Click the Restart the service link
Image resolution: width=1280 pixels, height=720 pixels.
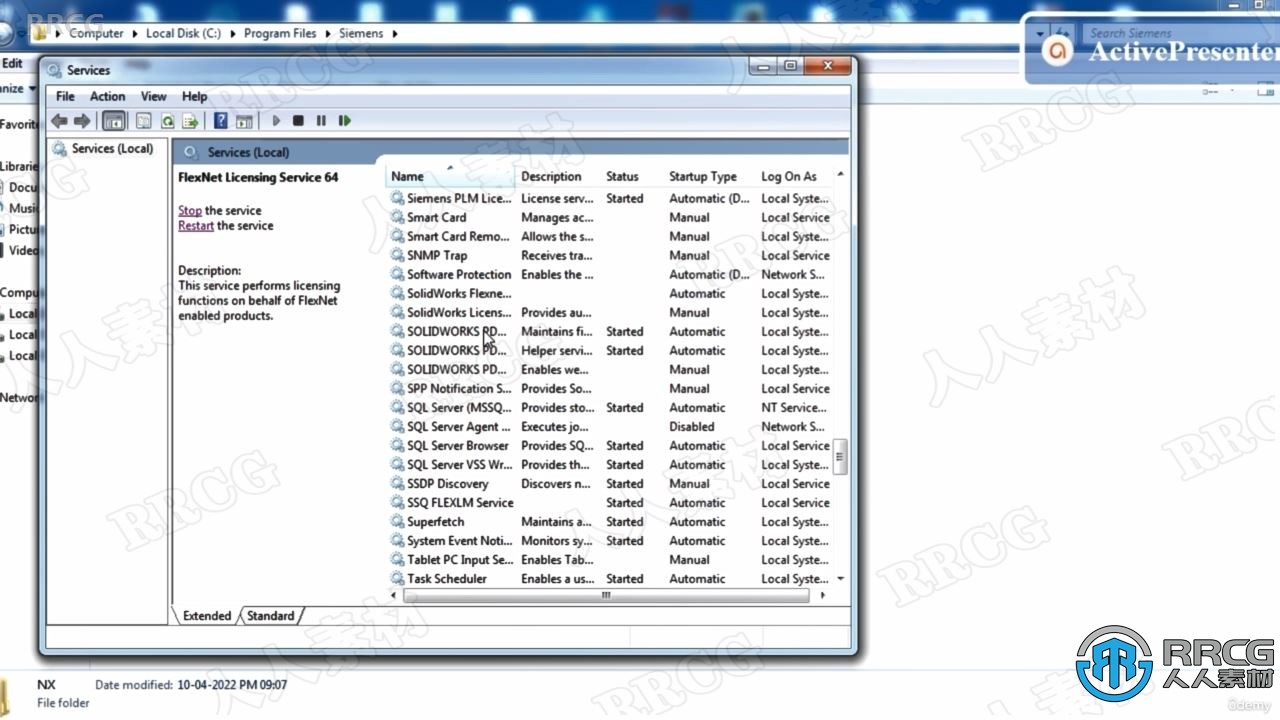(196, 225)
